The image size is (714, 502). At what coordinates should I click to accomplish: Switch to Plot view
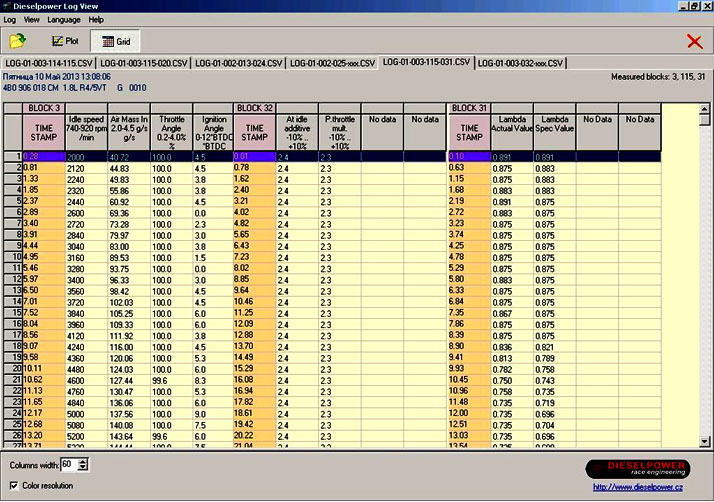click(x=64, y=41)
